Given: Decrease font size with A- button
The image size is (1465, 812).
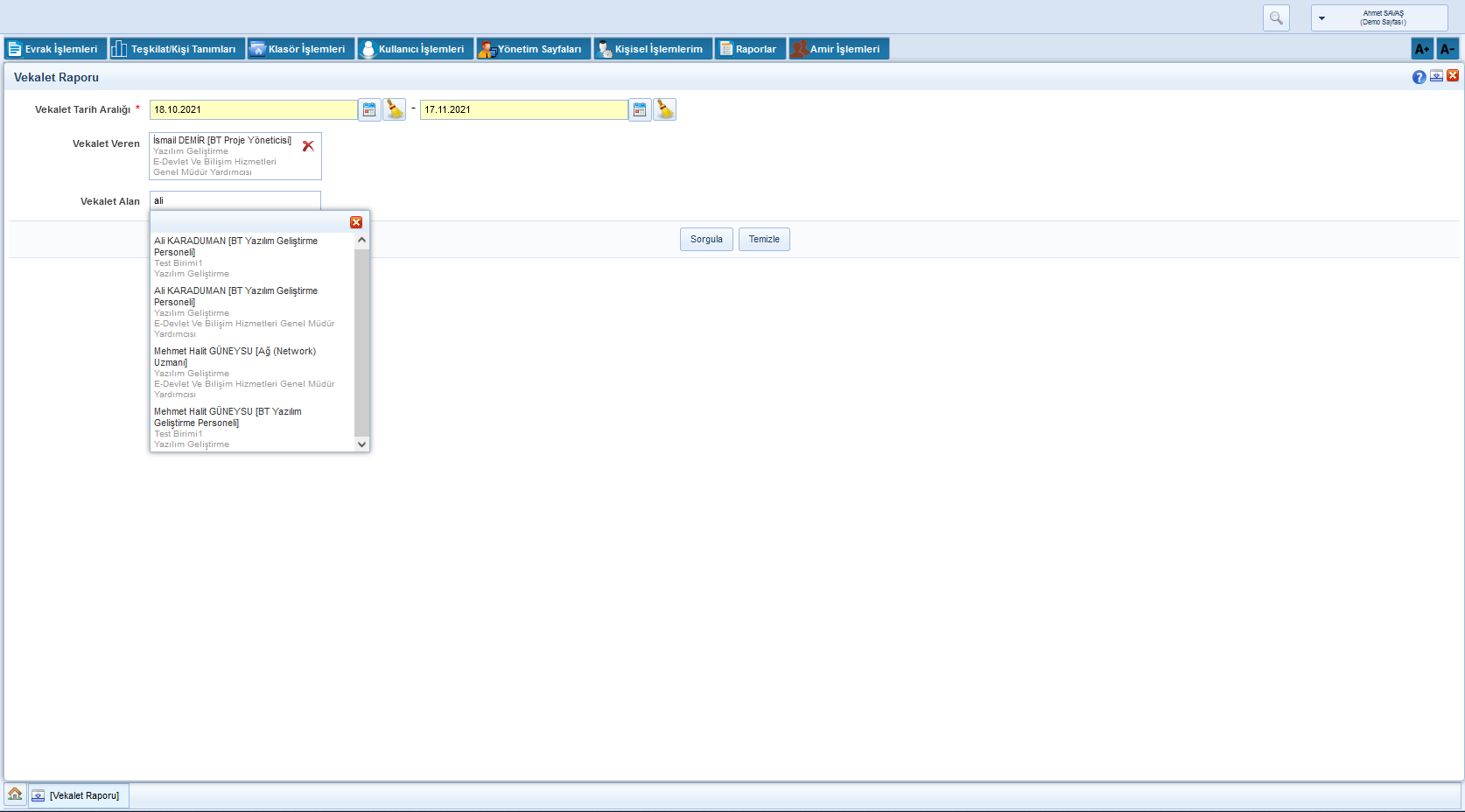Looking at the screenshot, I should (1447, 49).
